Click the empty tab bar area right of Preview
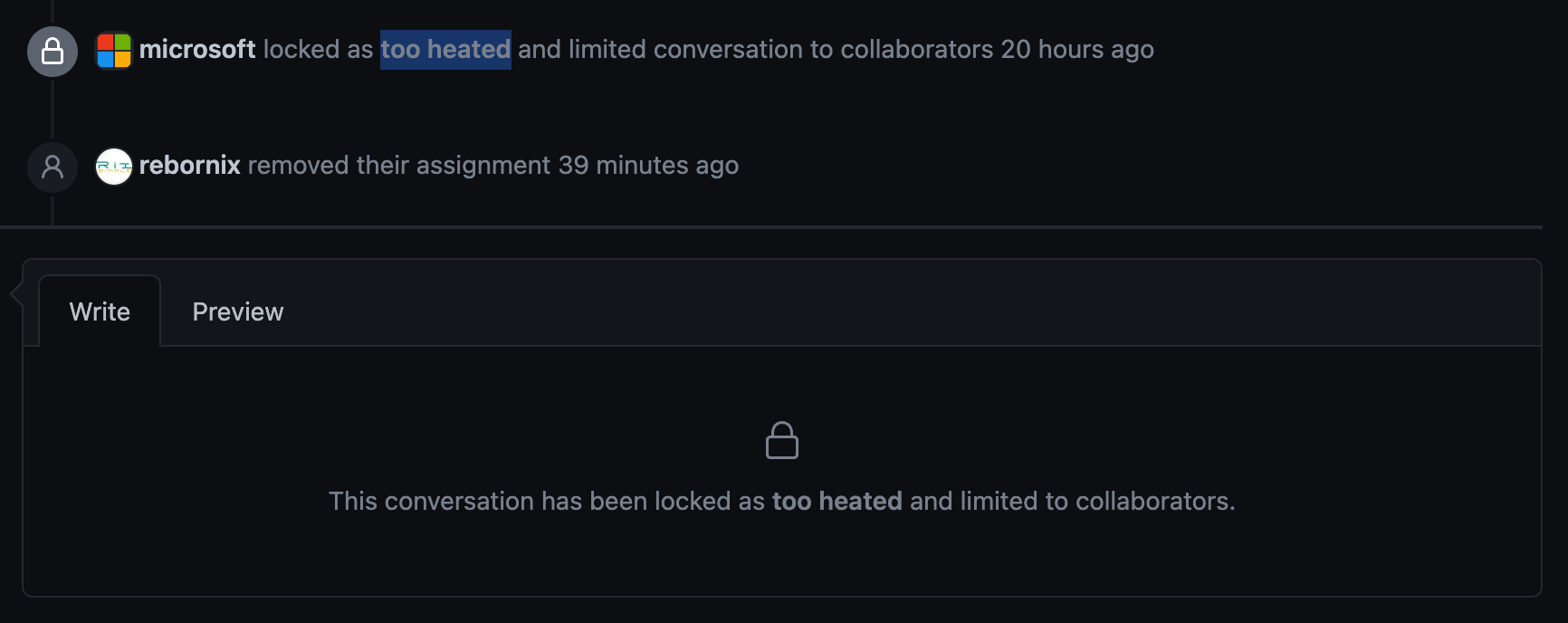The height and width of the screenshot is (623, 1568). (905, 312)
